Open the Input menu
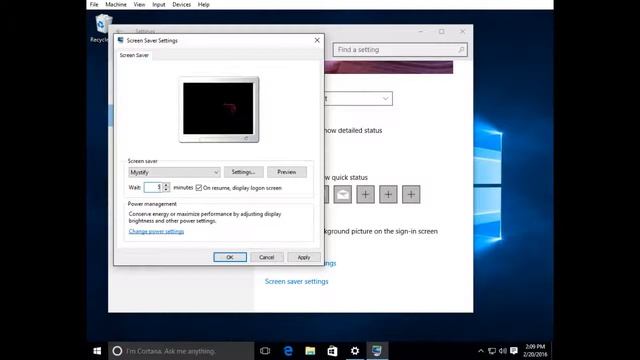Viewport: 640px width, 360px height. pos(159,4)
